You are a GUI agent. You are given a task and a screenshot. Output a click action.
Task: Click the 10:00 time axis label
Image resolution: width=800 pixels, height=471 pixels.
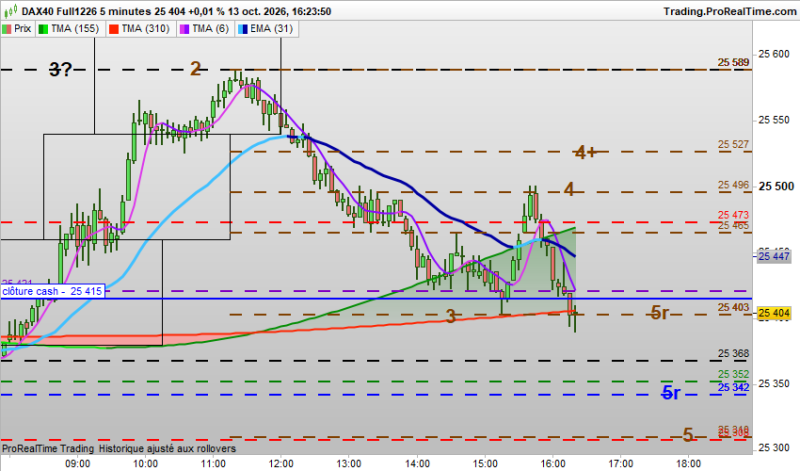(x=145, y=464)
